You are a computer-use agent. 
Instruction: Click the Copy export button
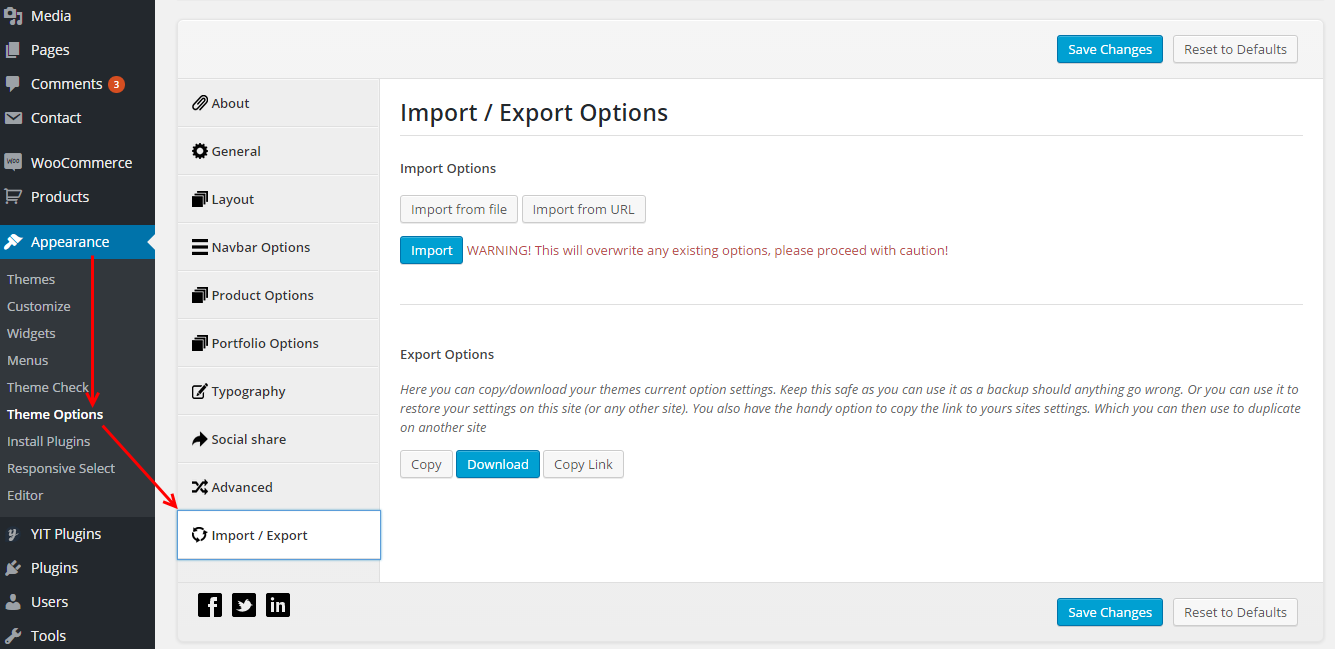tap(426, 464)
